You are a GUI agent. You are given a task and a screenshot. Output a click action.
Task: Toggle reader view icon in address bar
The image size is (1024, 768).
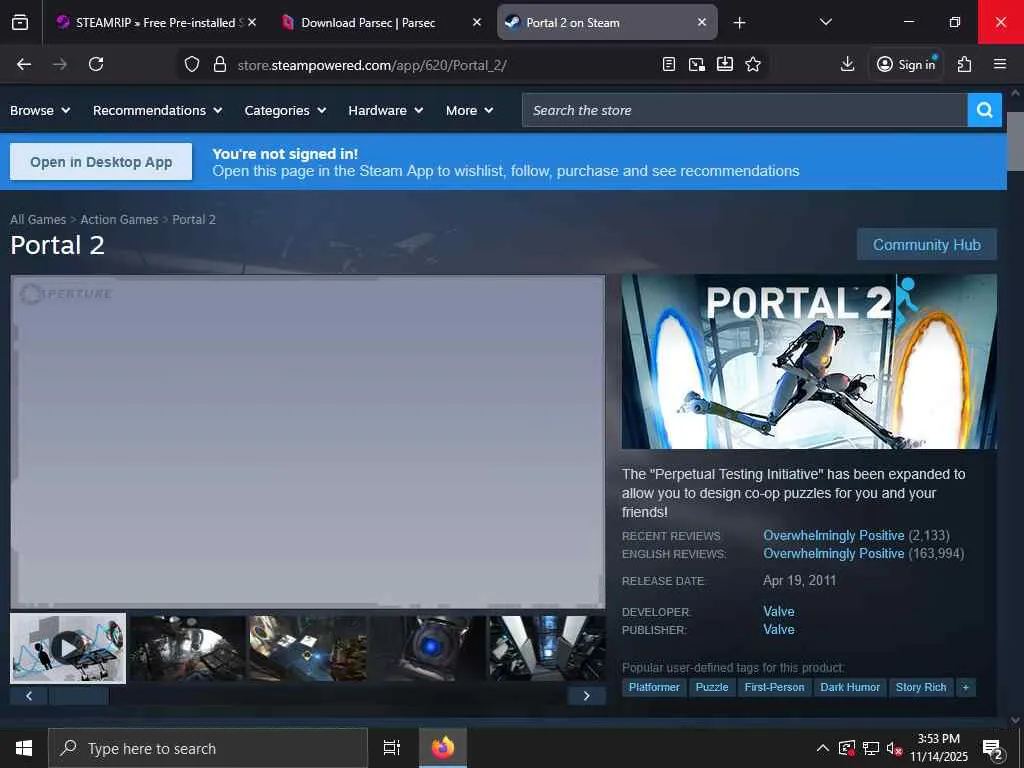tap(669, 64)
